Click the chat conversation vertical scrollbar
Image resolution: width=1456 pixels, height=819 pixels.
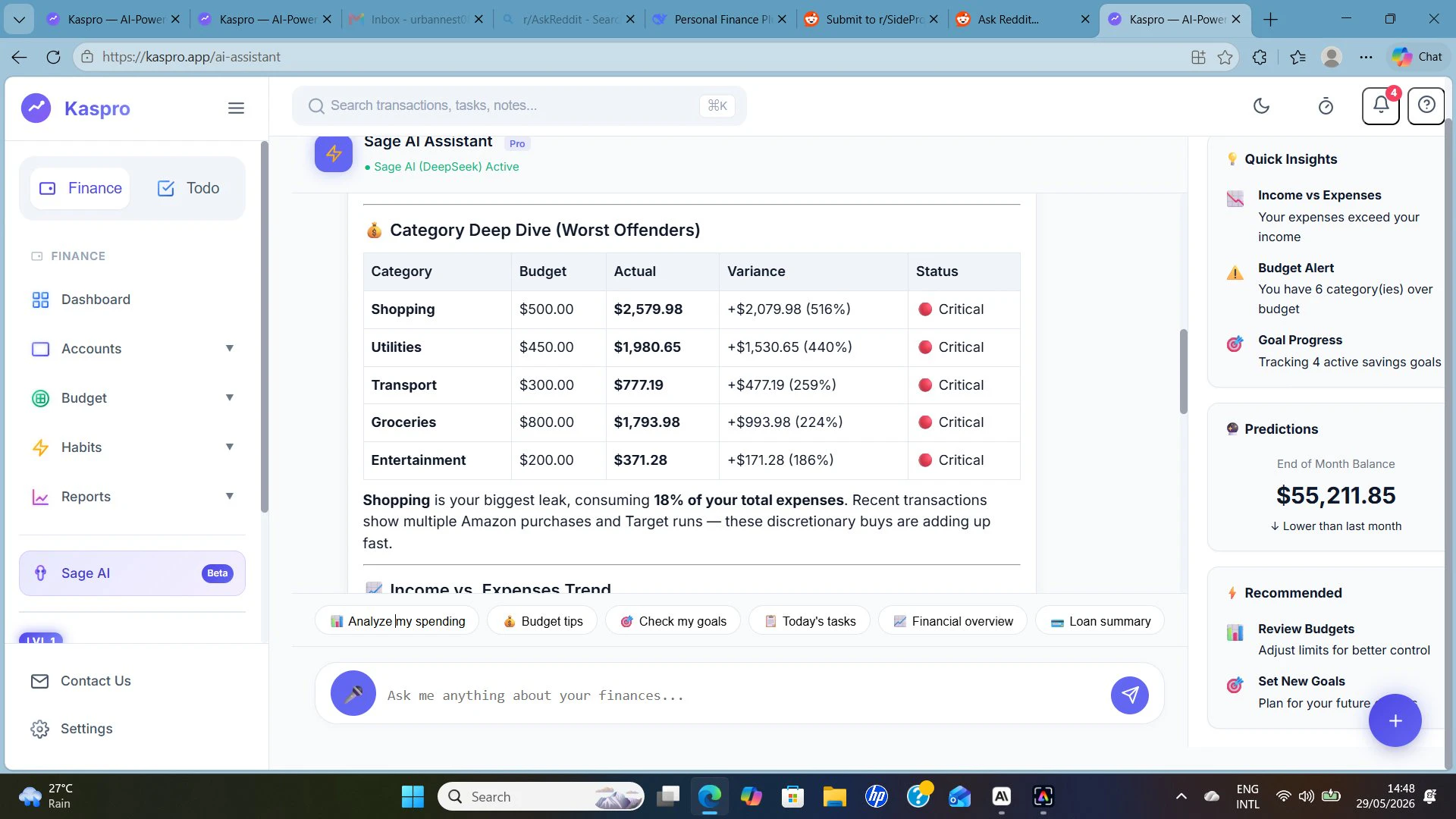1183,372
